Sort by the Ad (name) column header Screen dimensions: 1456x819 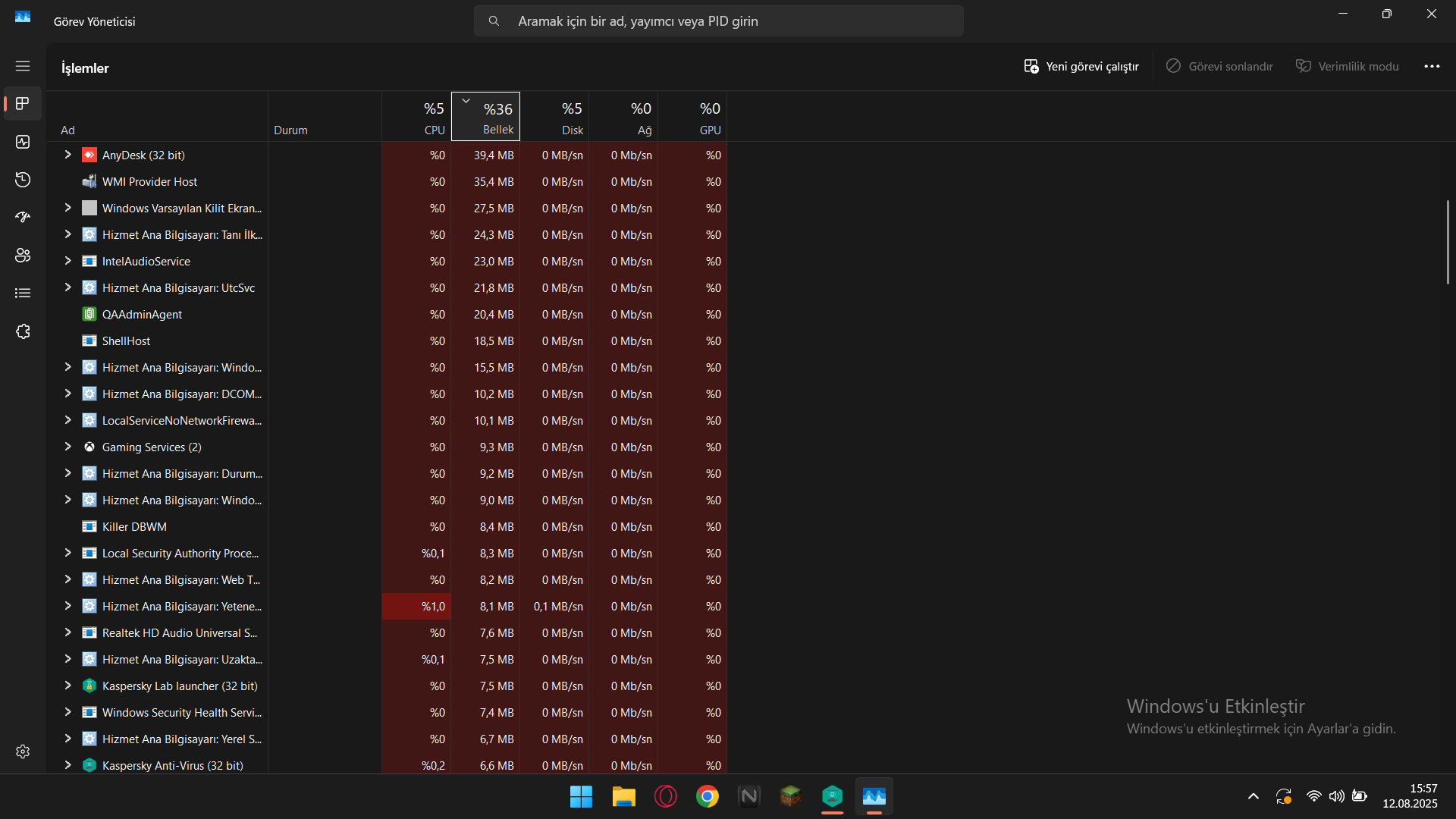(x=157, y=117)
